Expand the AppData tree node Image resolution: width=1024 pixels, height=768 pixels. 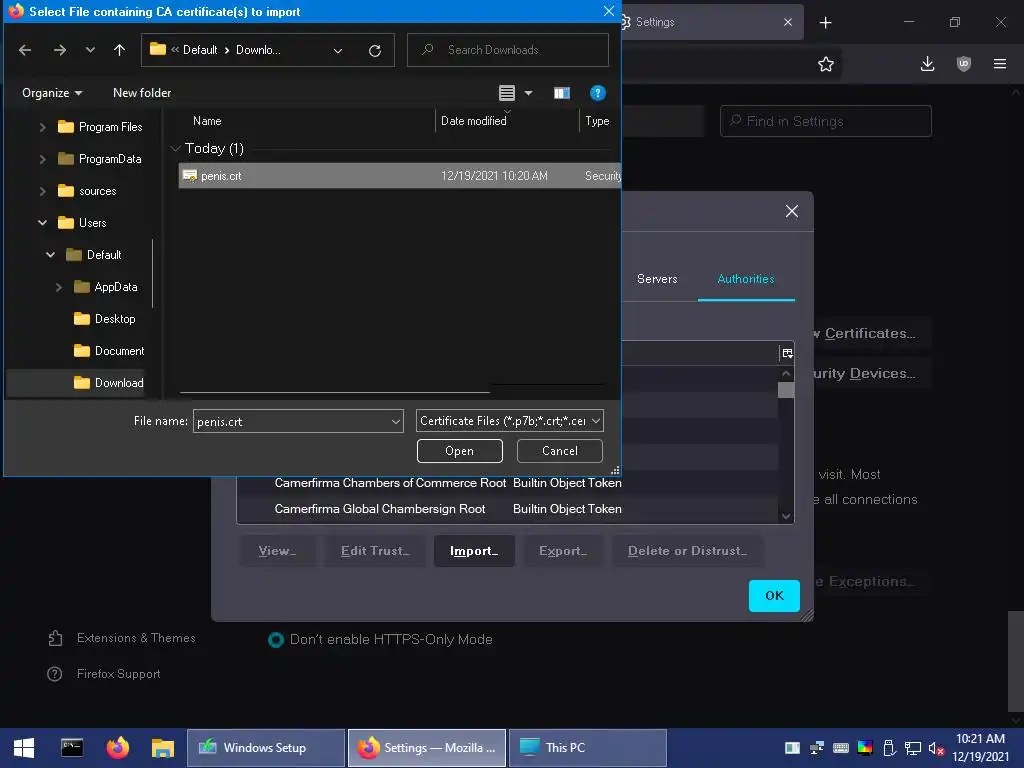click(59, 287)
